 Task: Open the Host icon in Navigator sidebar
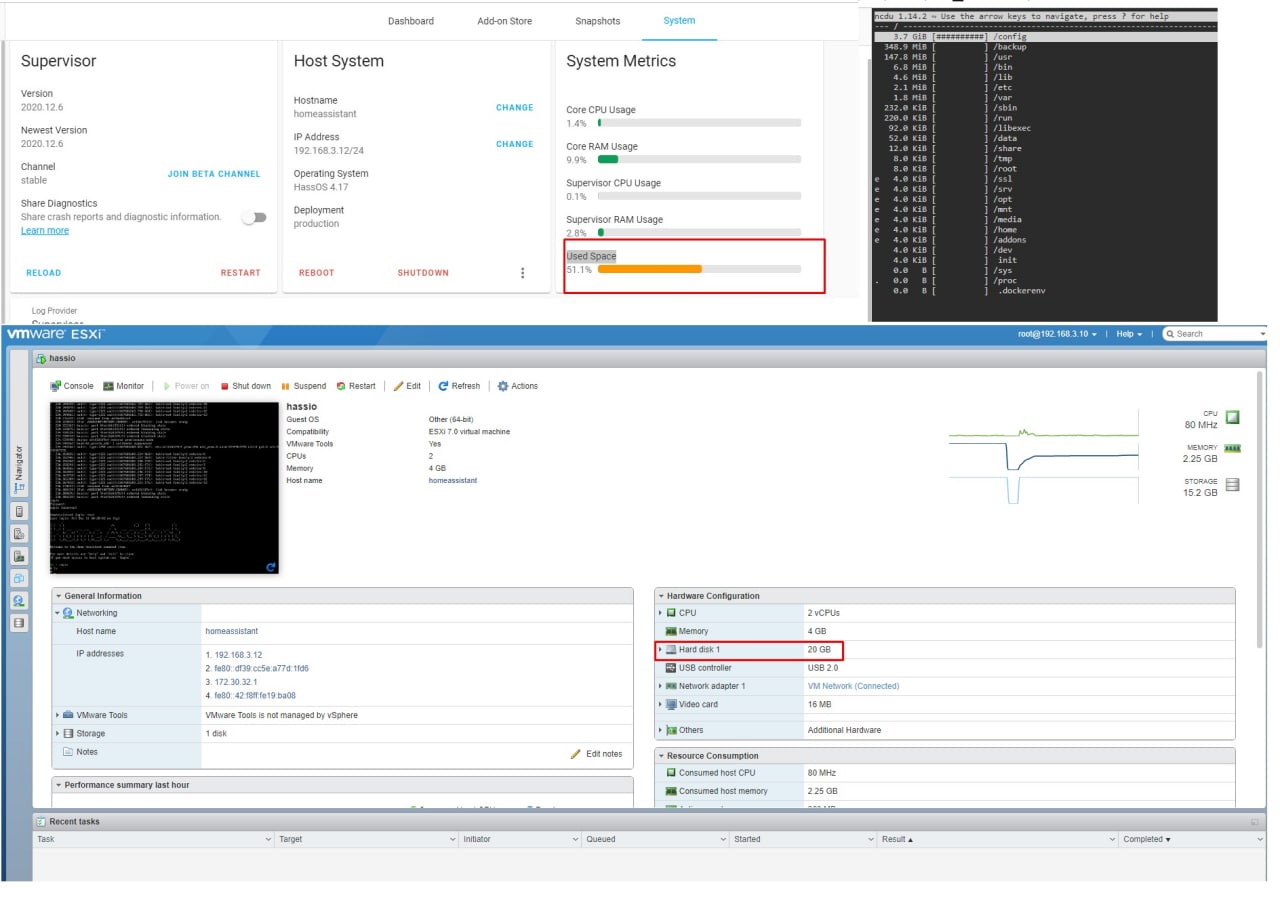click(18, 511)
